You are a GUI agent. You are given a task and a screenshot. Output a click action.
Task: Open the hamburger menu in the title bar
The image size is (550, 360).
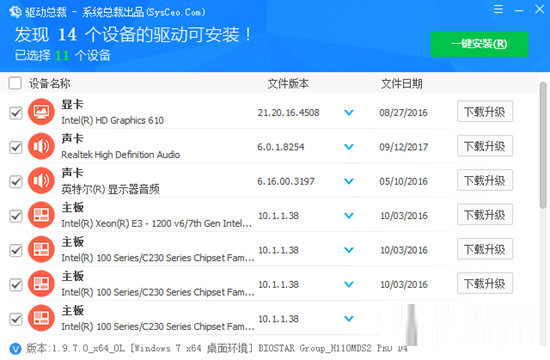click(x=498, y=9)
